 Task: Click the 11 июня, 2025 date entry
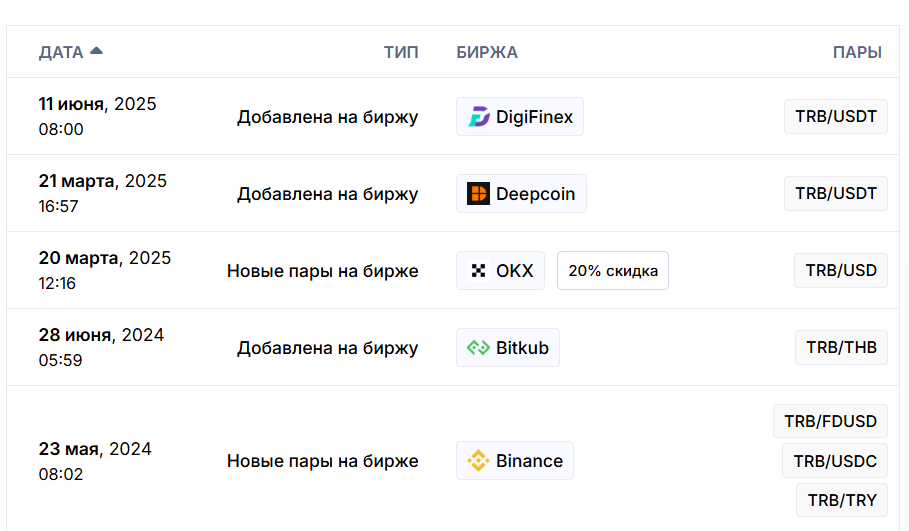tap(97, 104)
